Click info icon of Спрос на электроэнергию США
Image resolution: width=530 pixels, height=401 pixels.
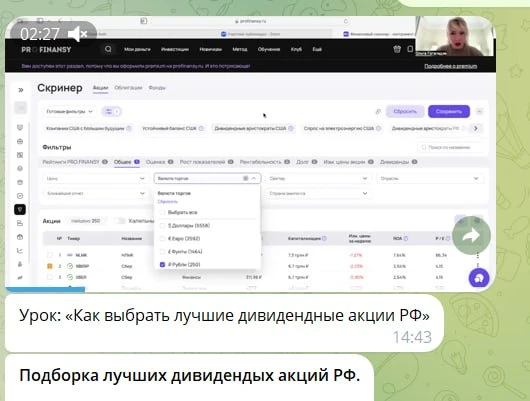pyautogui.click(x=378, y=128)
